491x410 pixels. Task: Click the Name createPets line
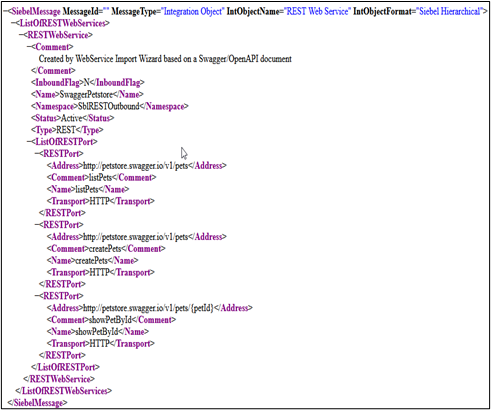pos(92,260)
